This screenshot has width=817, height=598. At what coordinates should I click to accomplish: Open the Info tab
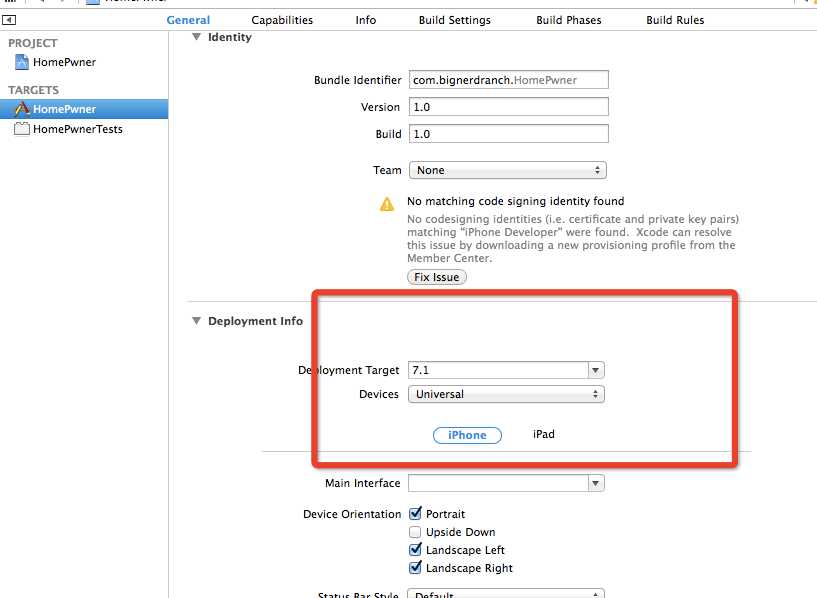(x=366, y=20)
